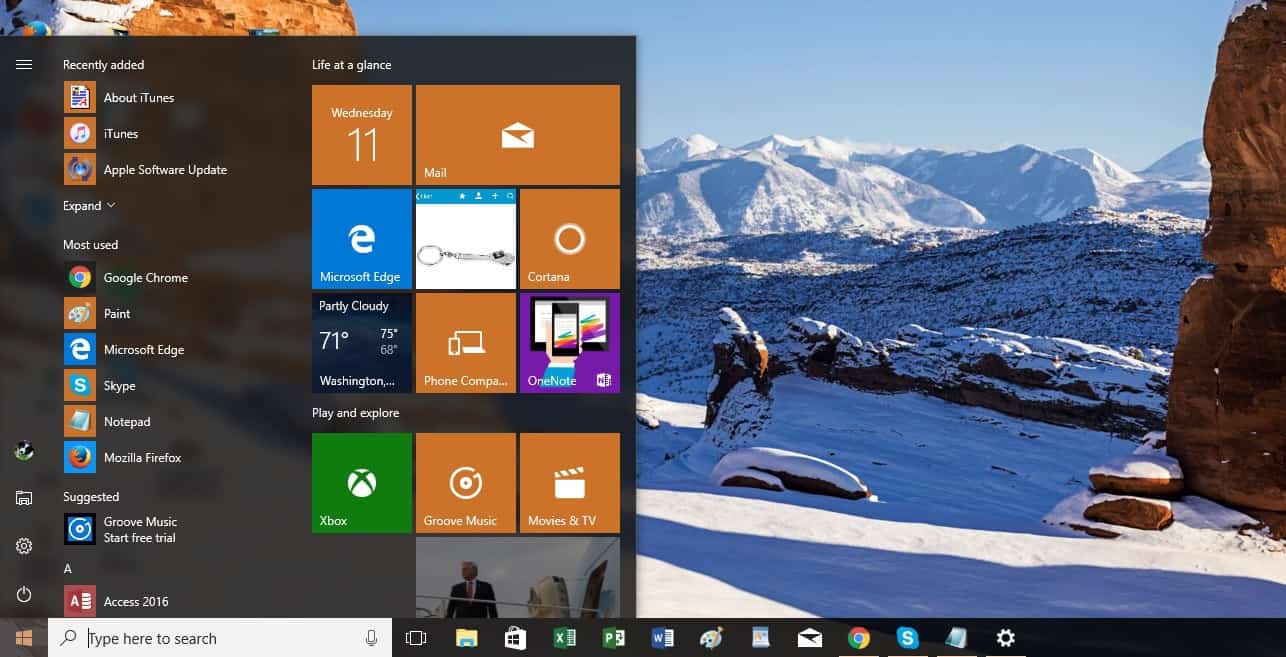Screen dimensions: 1286x657
Task: Open the Cortana tile
Action: pyautogui.click(x=570, y=239)
